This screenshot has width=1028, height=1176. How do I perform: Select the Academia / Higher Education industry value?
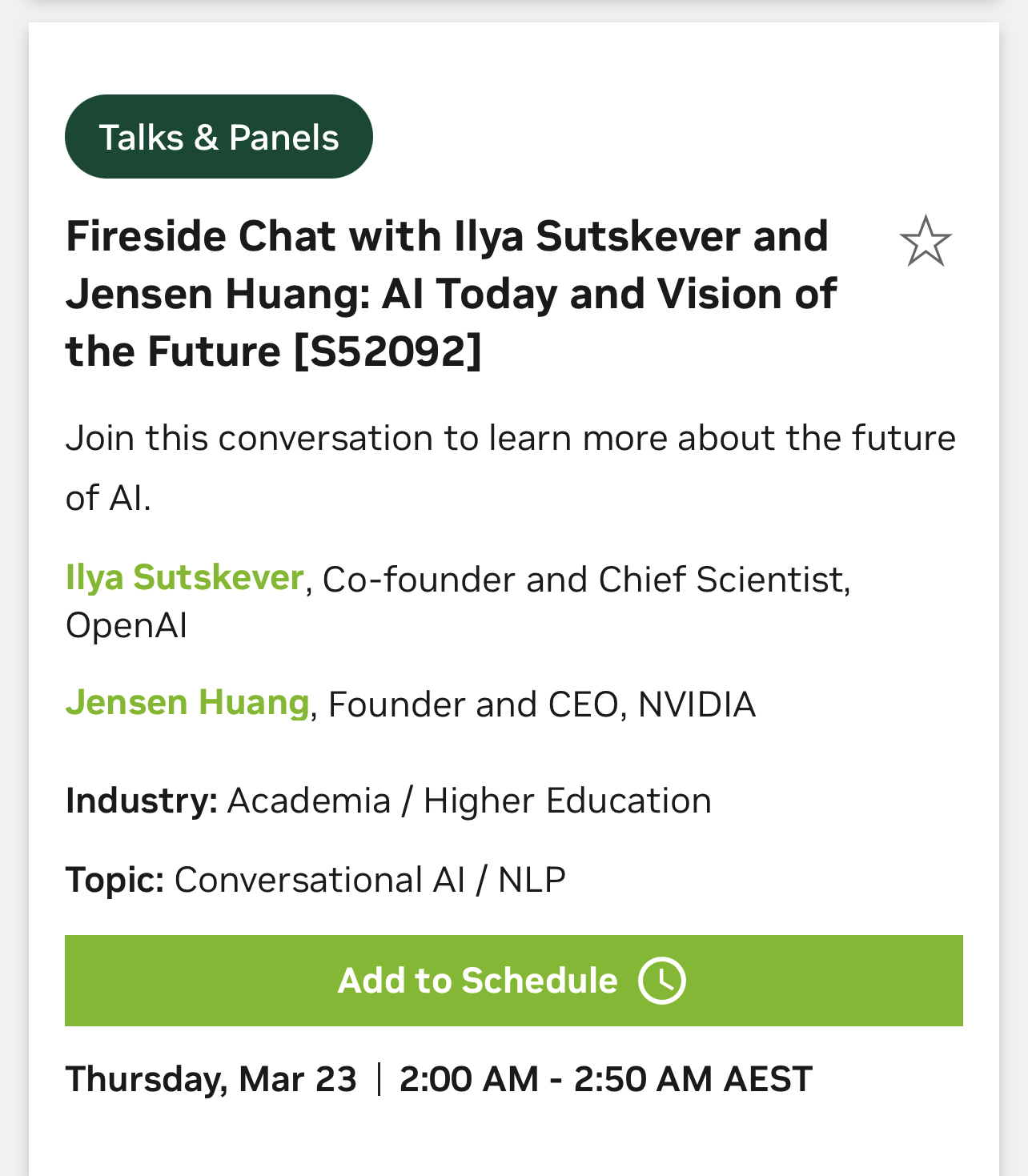point(469,801)
